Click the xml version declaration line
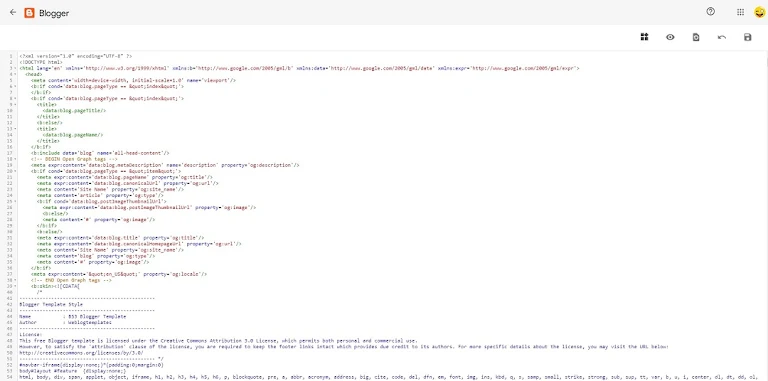This screenshot has width=768, height=381. click(75, 56)
